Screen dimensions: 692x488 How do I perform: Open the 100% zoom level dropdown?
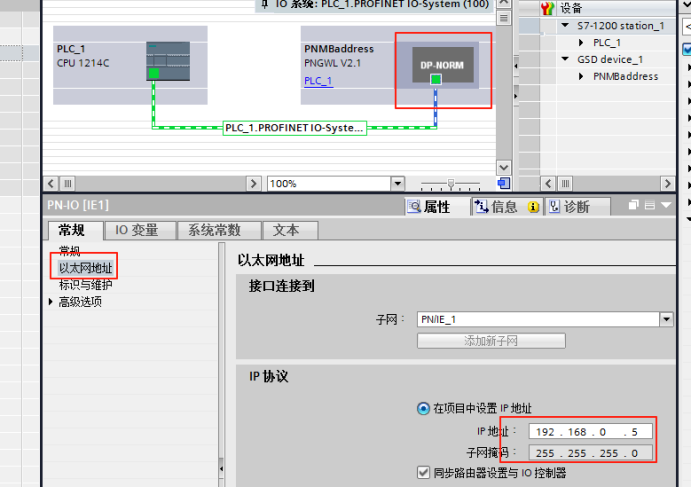tap(397, 183)
